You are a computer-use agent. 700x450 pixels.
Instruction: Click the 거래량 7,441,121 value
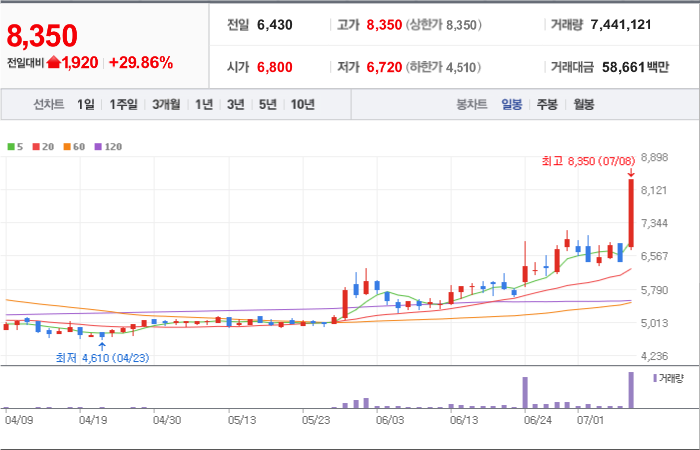tap(621, 25)
